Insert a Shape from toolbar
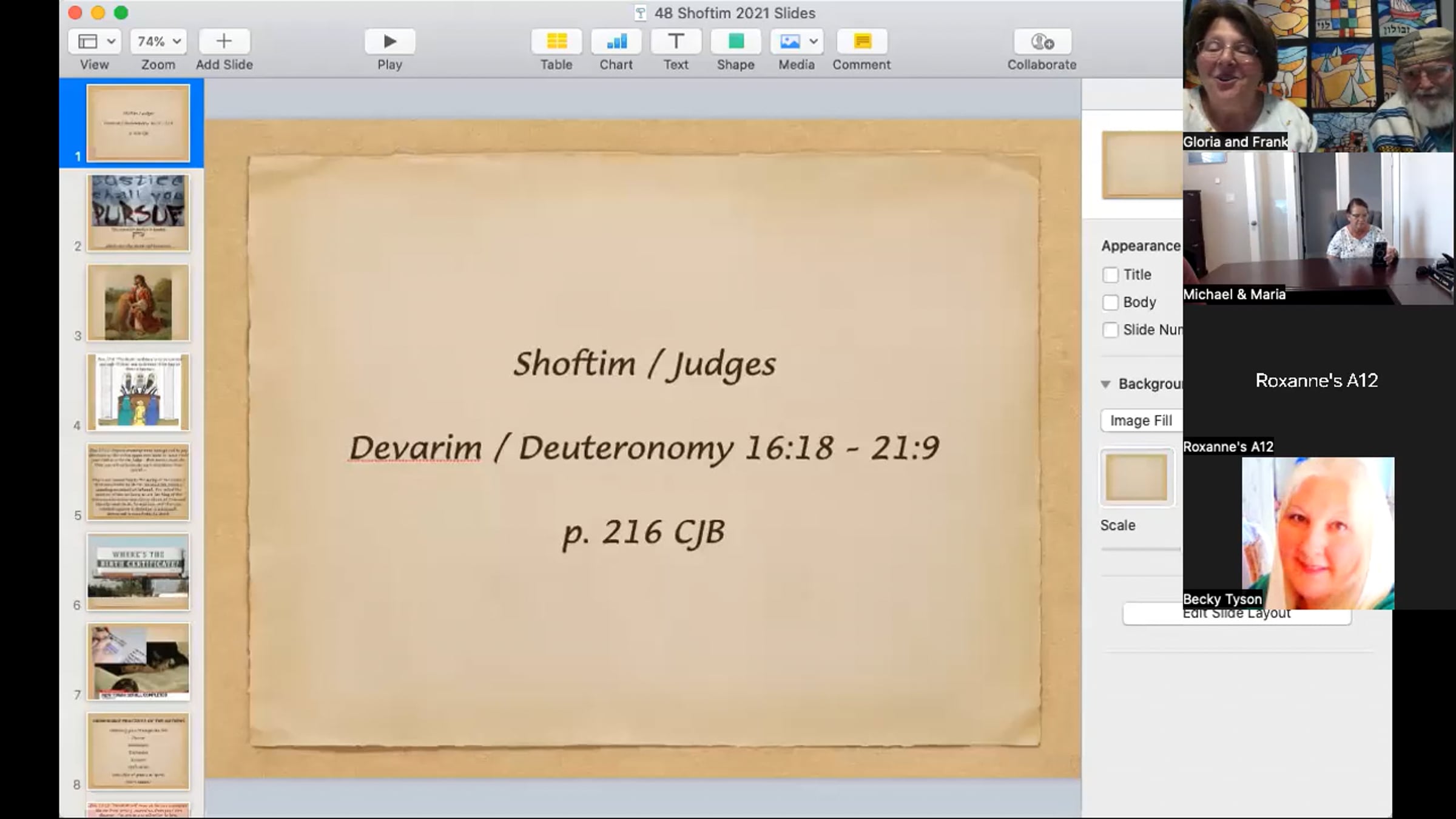This screenshot has width=1456, height=819. pos(735,41)
